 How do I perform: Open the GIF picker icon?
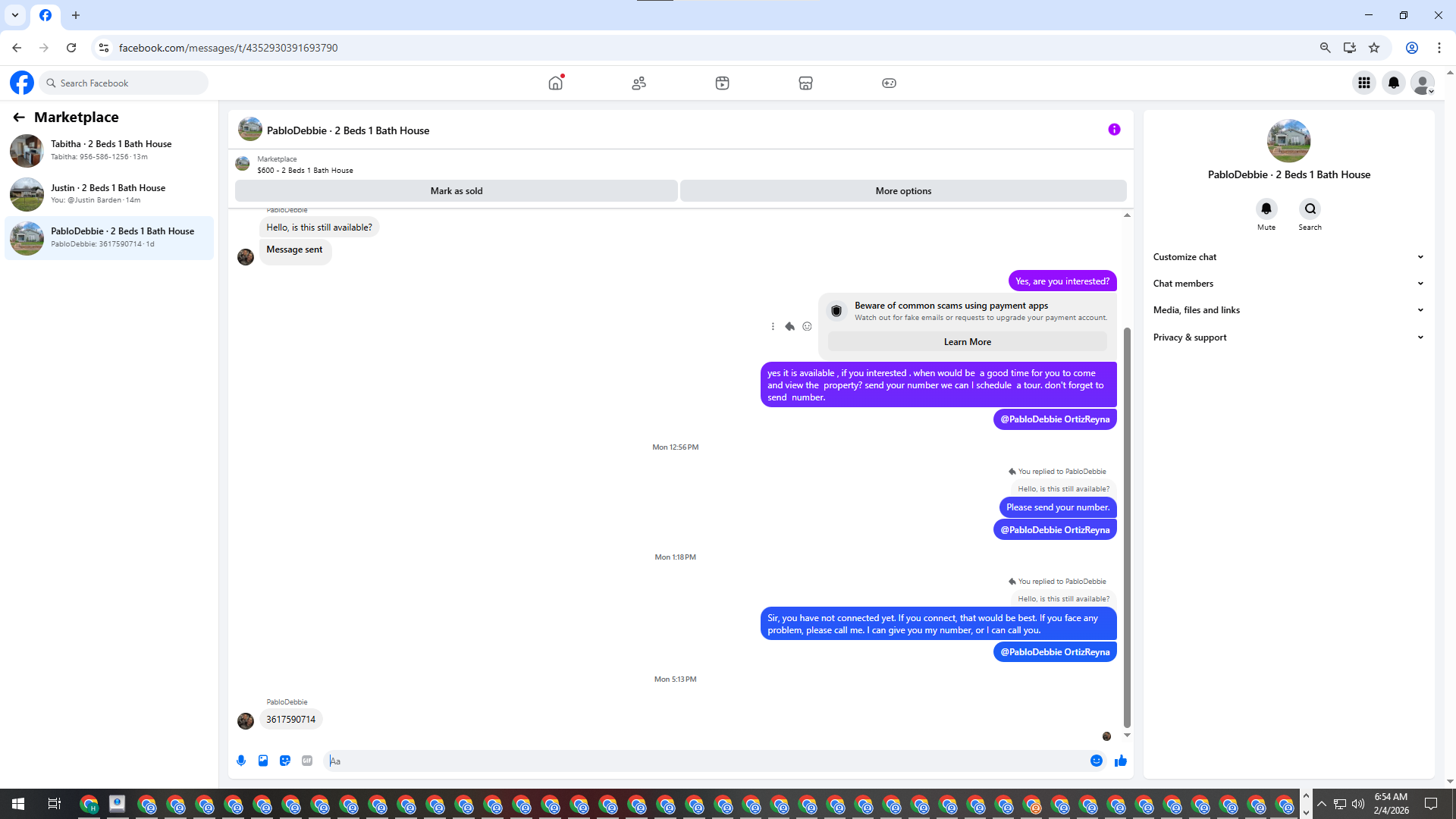[x=307, y=761]
